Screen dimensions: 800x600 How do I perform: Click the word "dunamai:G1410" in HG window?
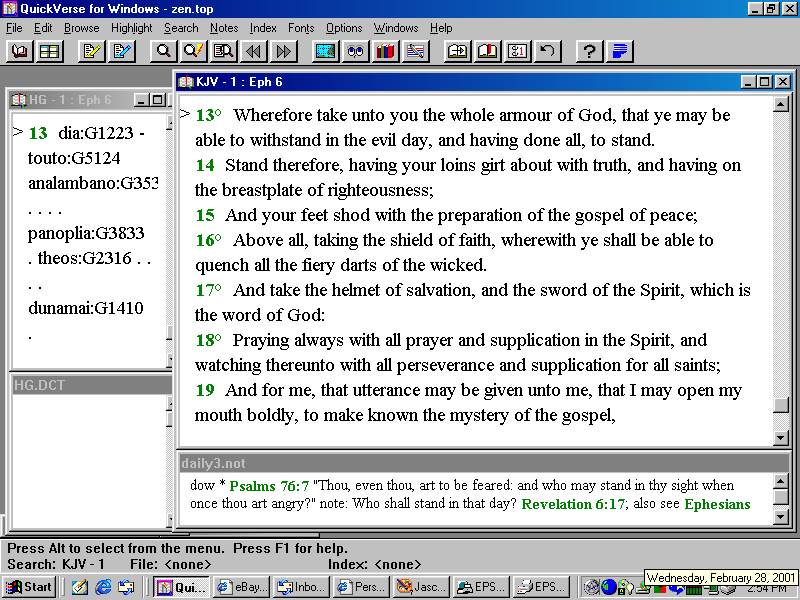(x=86, y=309)
